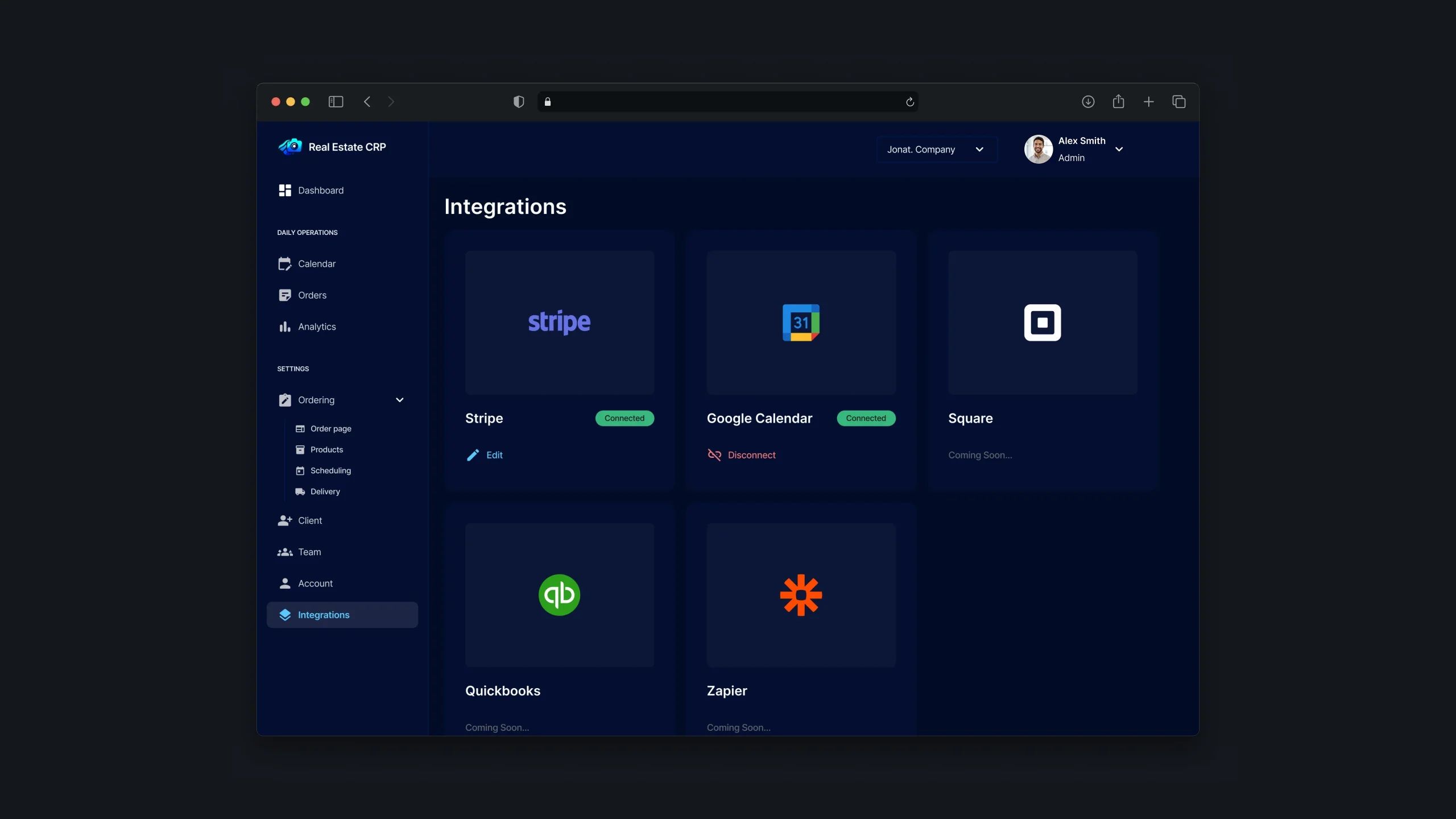The width and height of the screenshot is (1456, 819).
Task: Open the Dashboard grid icon
Action: (285, 191)
